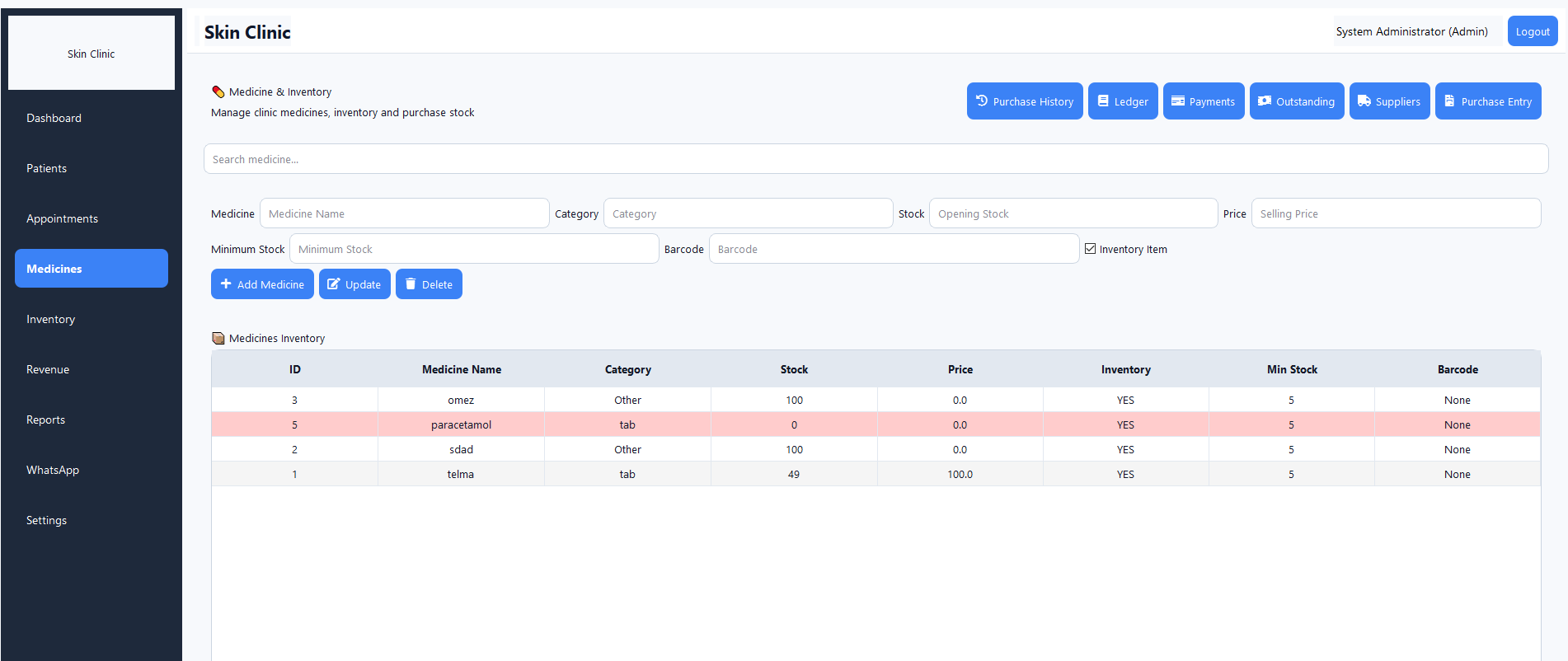Click the Update button
Screen dimensions: 1568x661
click(354, 284)
